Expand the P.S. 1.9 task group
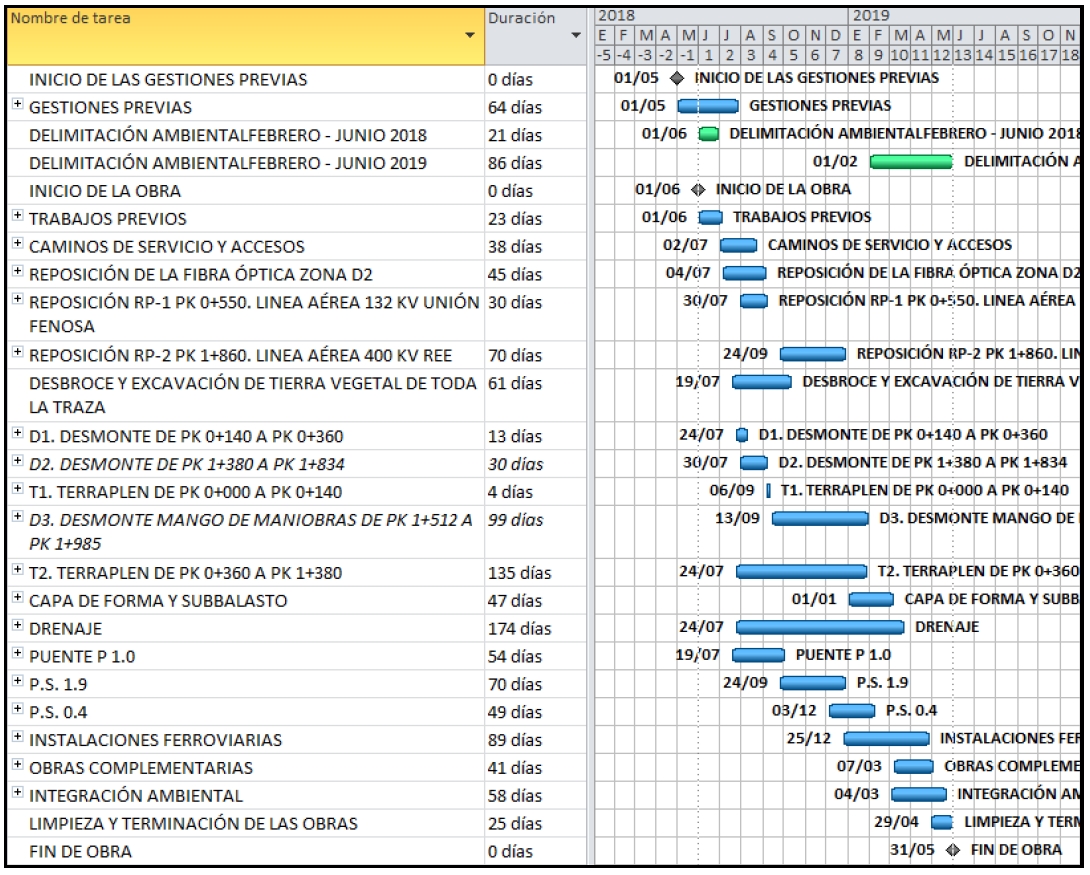 (x=17, y=681)
